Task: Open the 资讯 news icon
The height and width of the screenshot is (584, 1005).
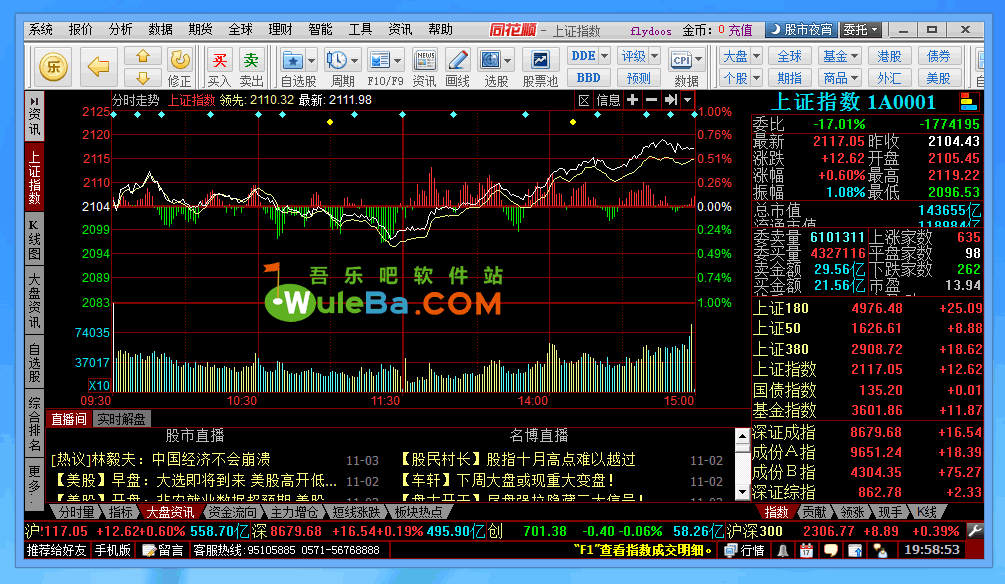Action: (424, 60)
